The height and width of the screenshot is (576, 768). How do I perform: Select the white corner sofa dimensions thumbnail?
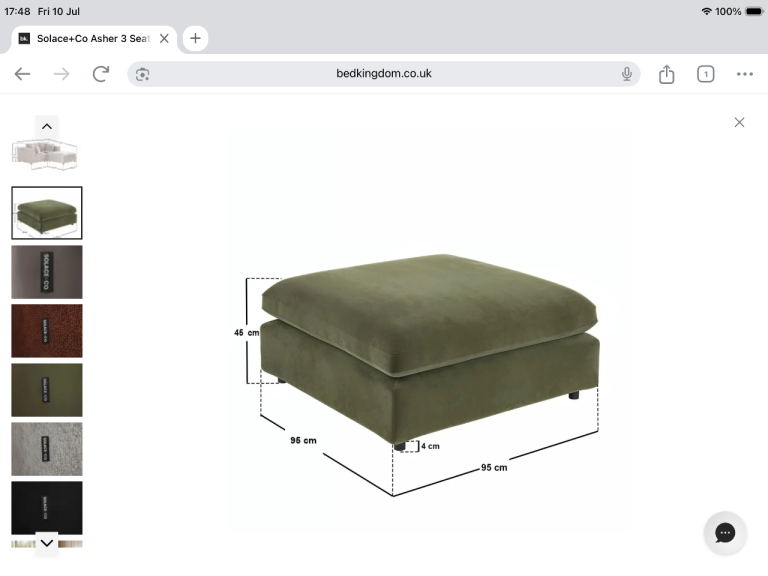[45, 155]
